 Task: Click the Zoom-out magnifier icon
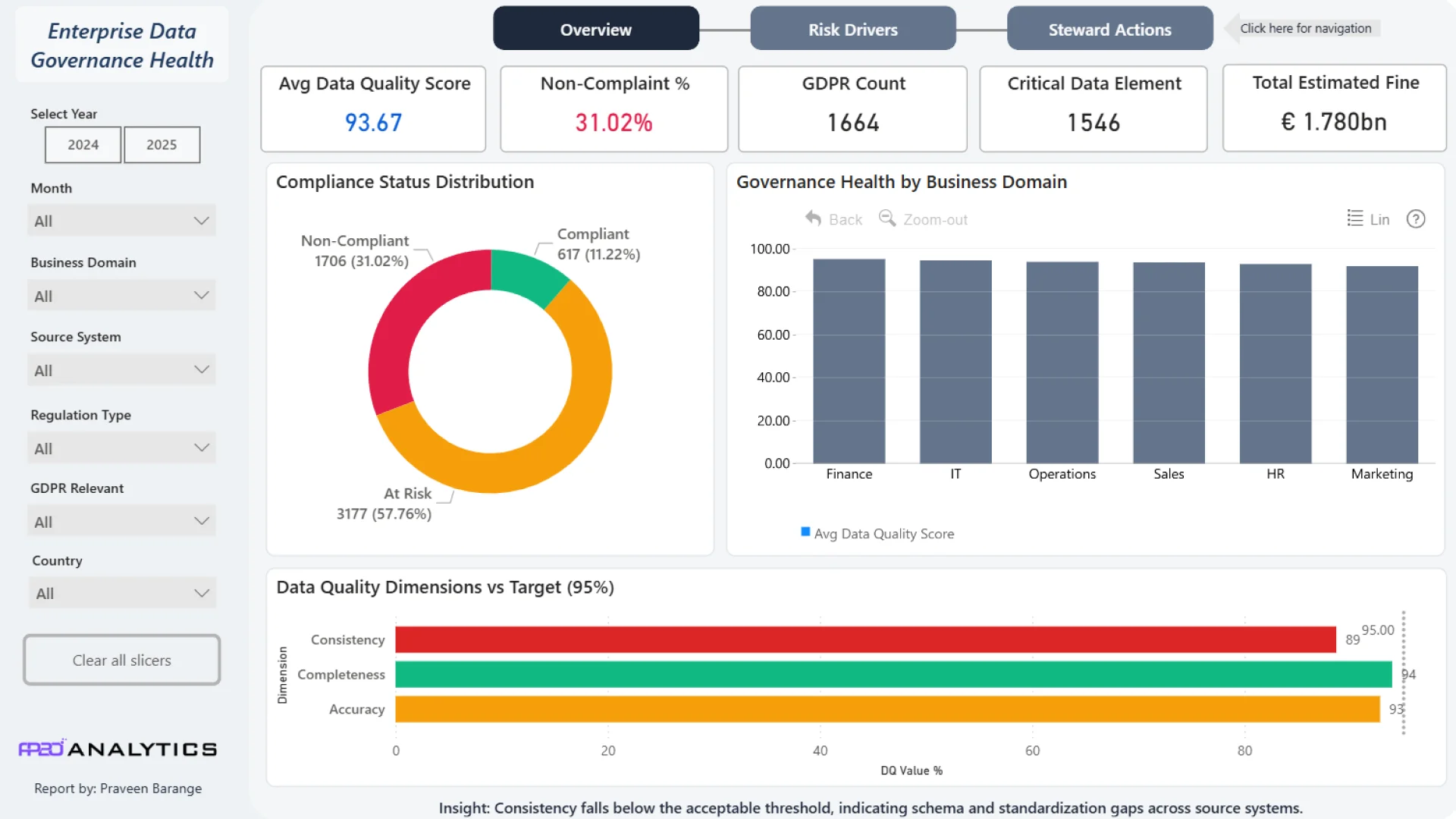(886, 218)
